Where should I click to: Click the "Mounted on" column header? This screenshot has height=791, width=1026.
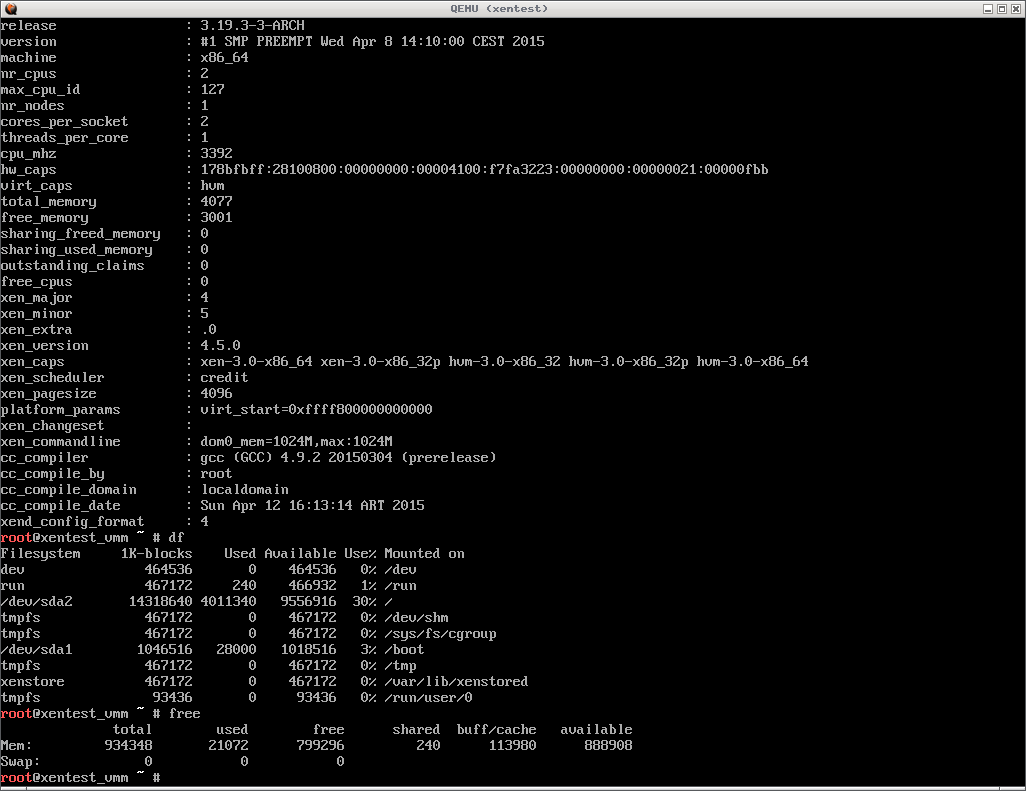pyautogui.click(x=424, y=553)
